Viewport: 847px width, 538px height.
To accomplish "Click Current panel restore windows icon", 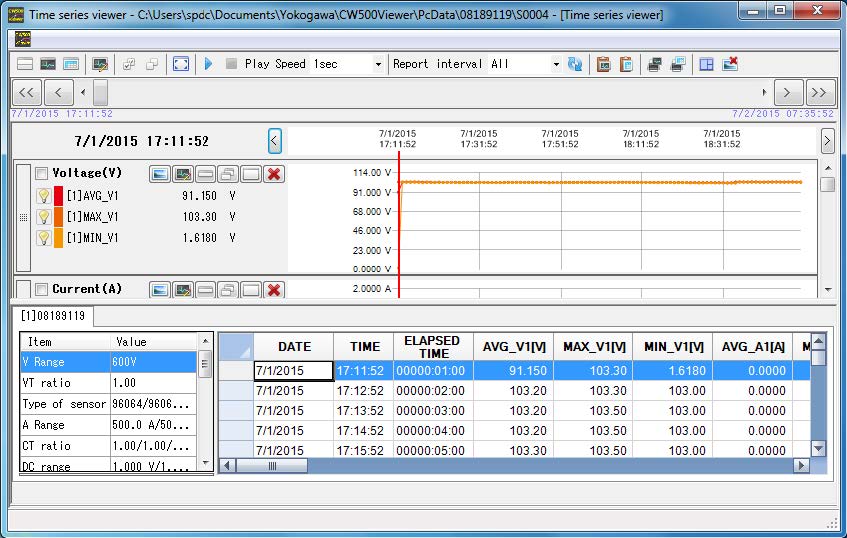I will 228,290.
